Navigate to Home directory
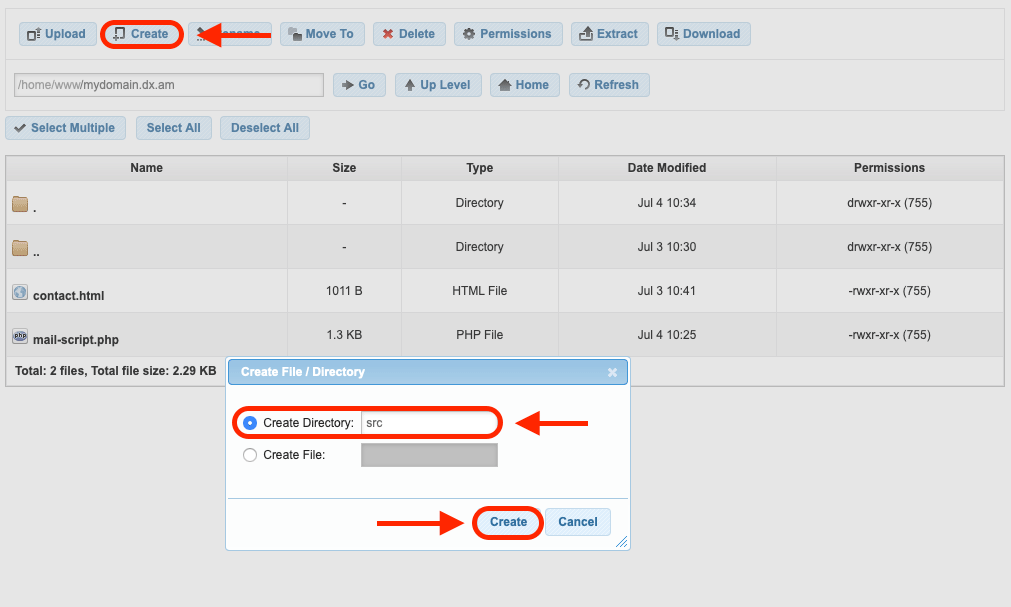 pyautogui.click(x=523, y=85)
